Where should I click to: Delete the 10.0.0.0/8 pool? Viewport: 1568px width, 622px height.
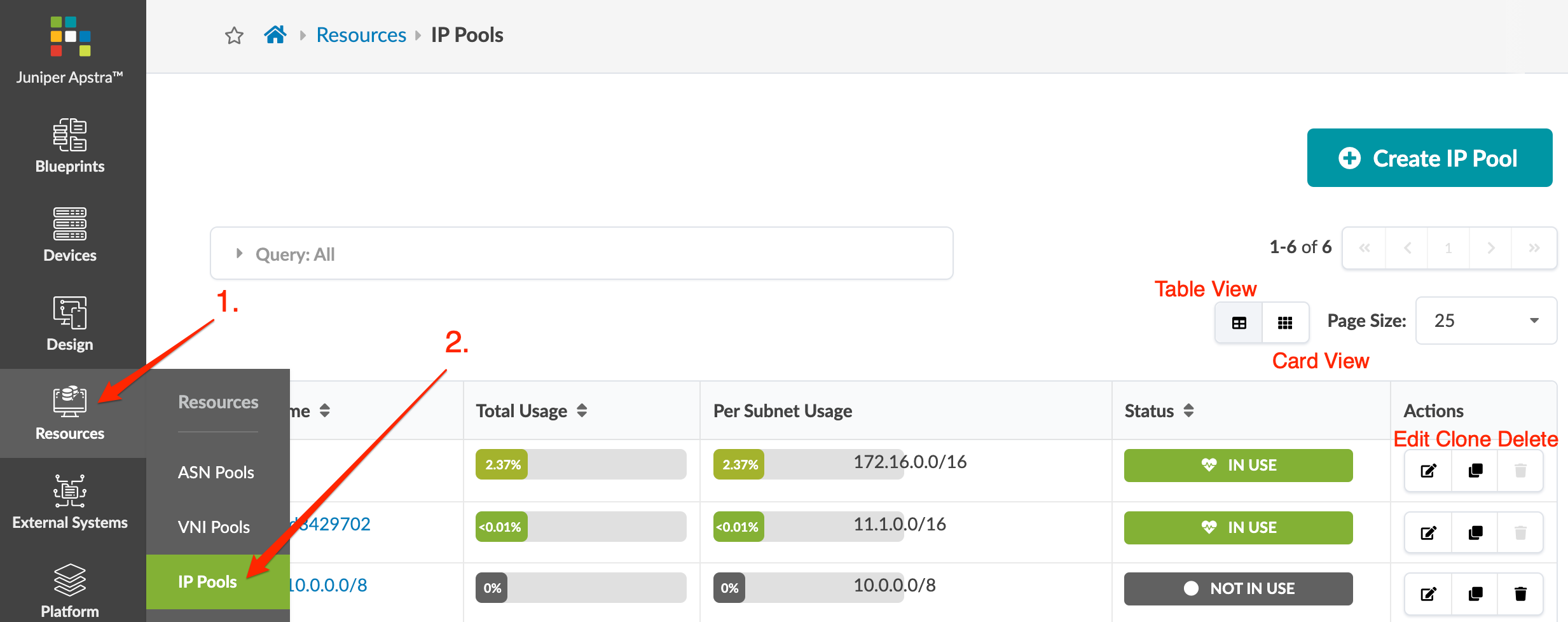click(x=1520, y=594)
